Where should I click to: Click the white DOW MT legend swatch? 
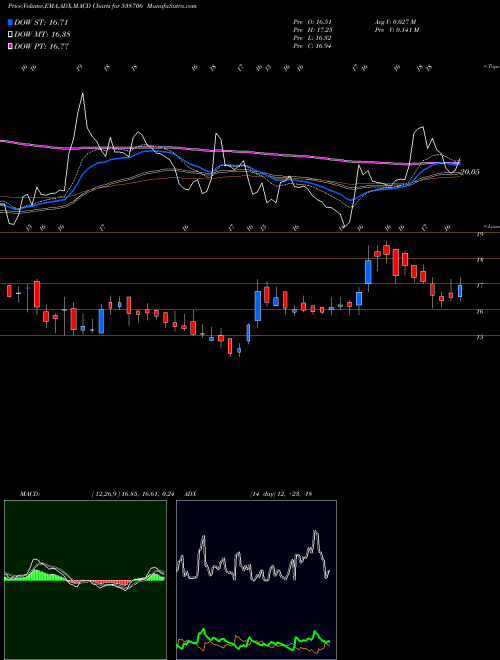point(11,35)
